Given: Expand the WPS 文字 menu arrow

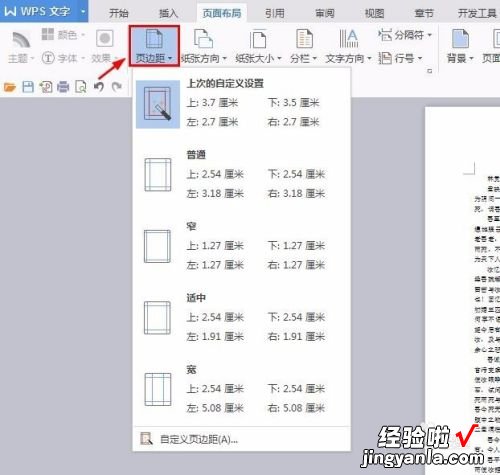Looking at the screenshot, I should pos(83,11).
